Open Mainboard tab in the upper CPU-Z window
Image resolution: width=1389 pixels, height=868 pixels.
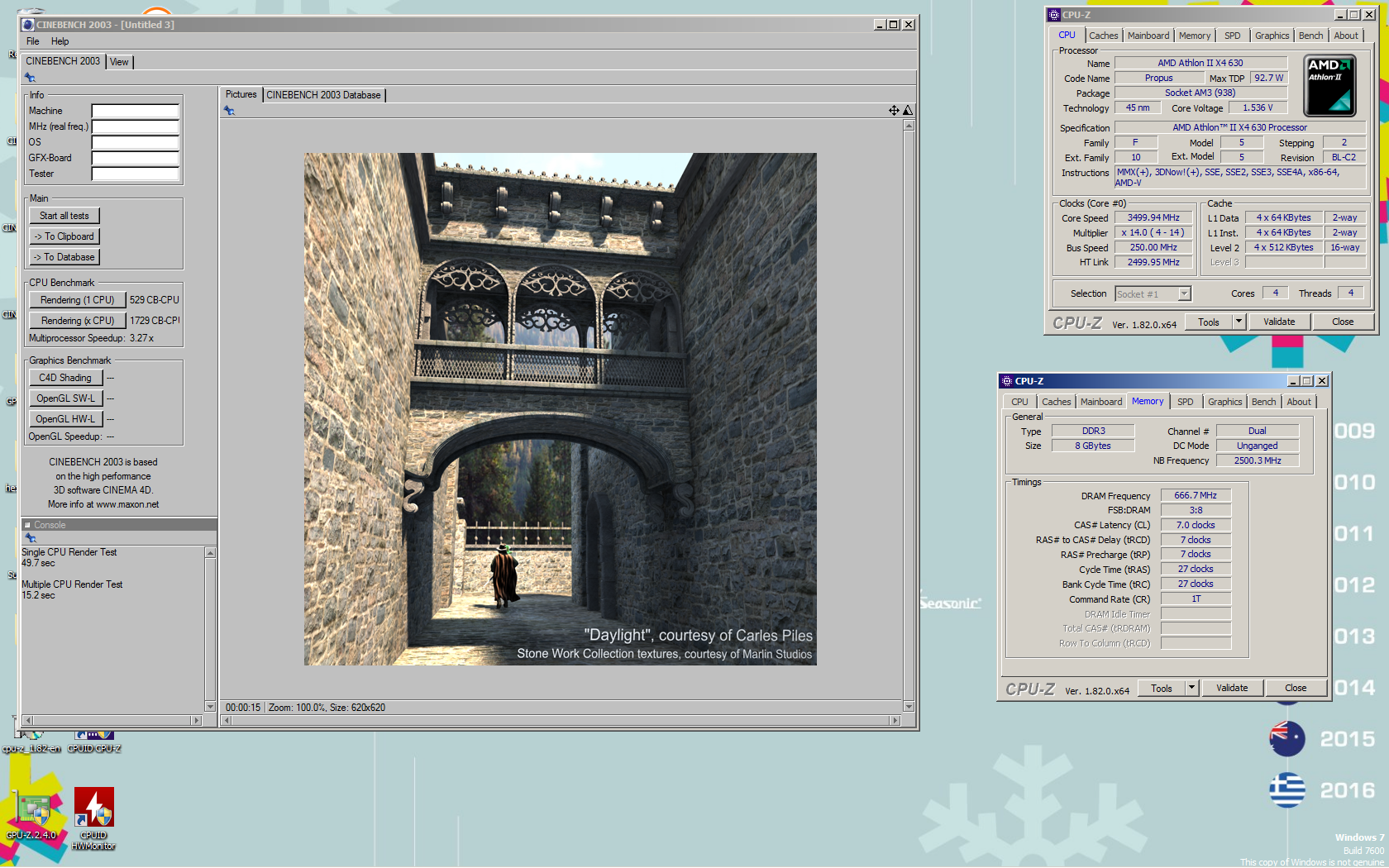coord(1148,36)
